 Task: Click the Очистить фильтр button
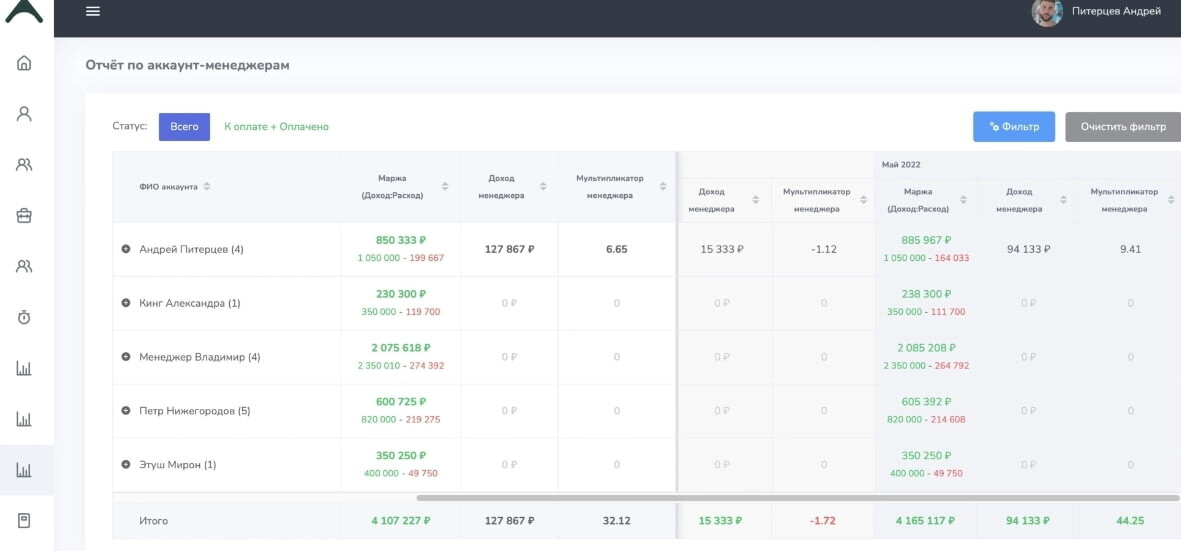1122,127
